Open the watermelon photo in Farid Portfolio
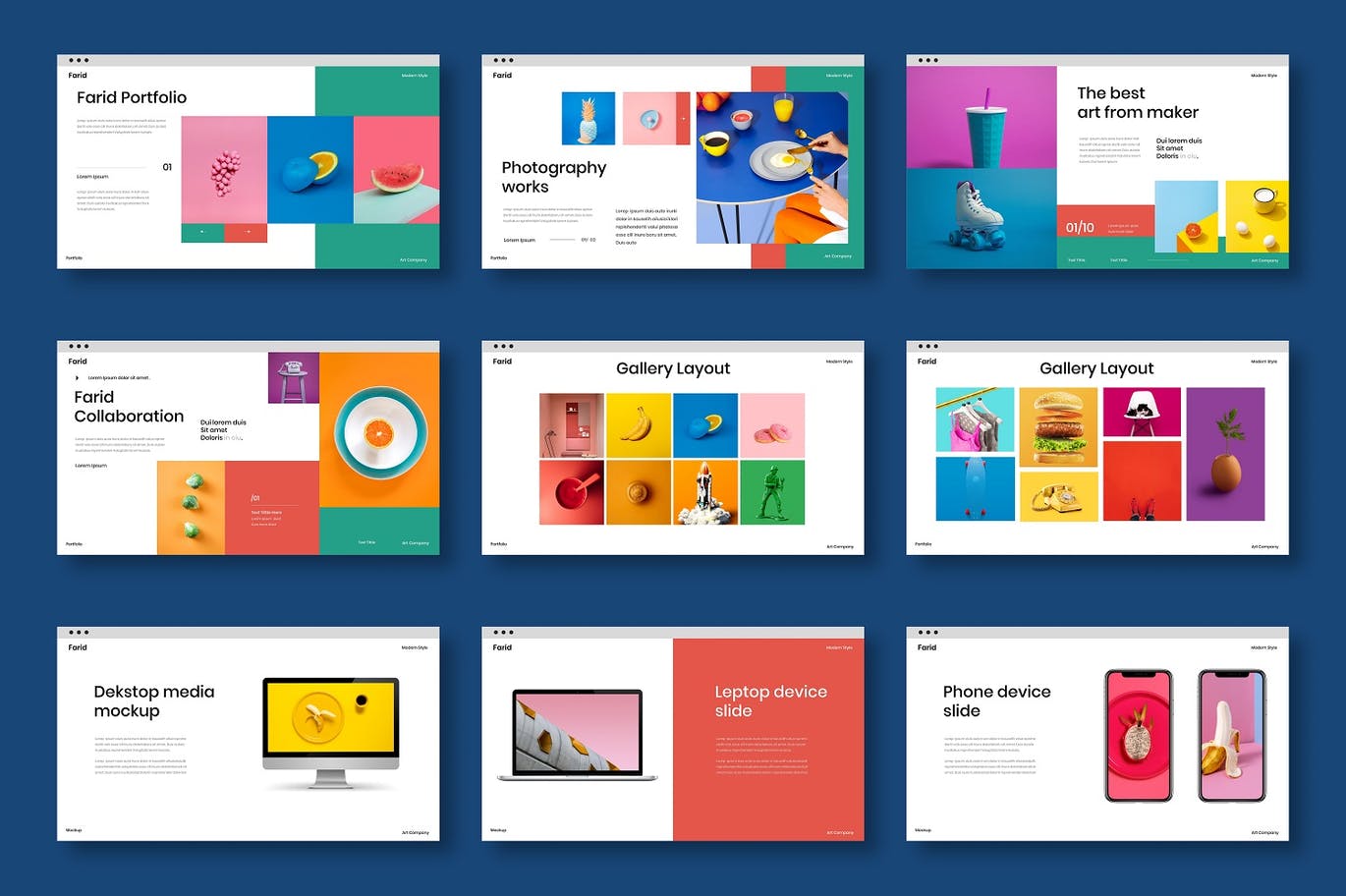1346x896 pixels. (x=396, y=170)
